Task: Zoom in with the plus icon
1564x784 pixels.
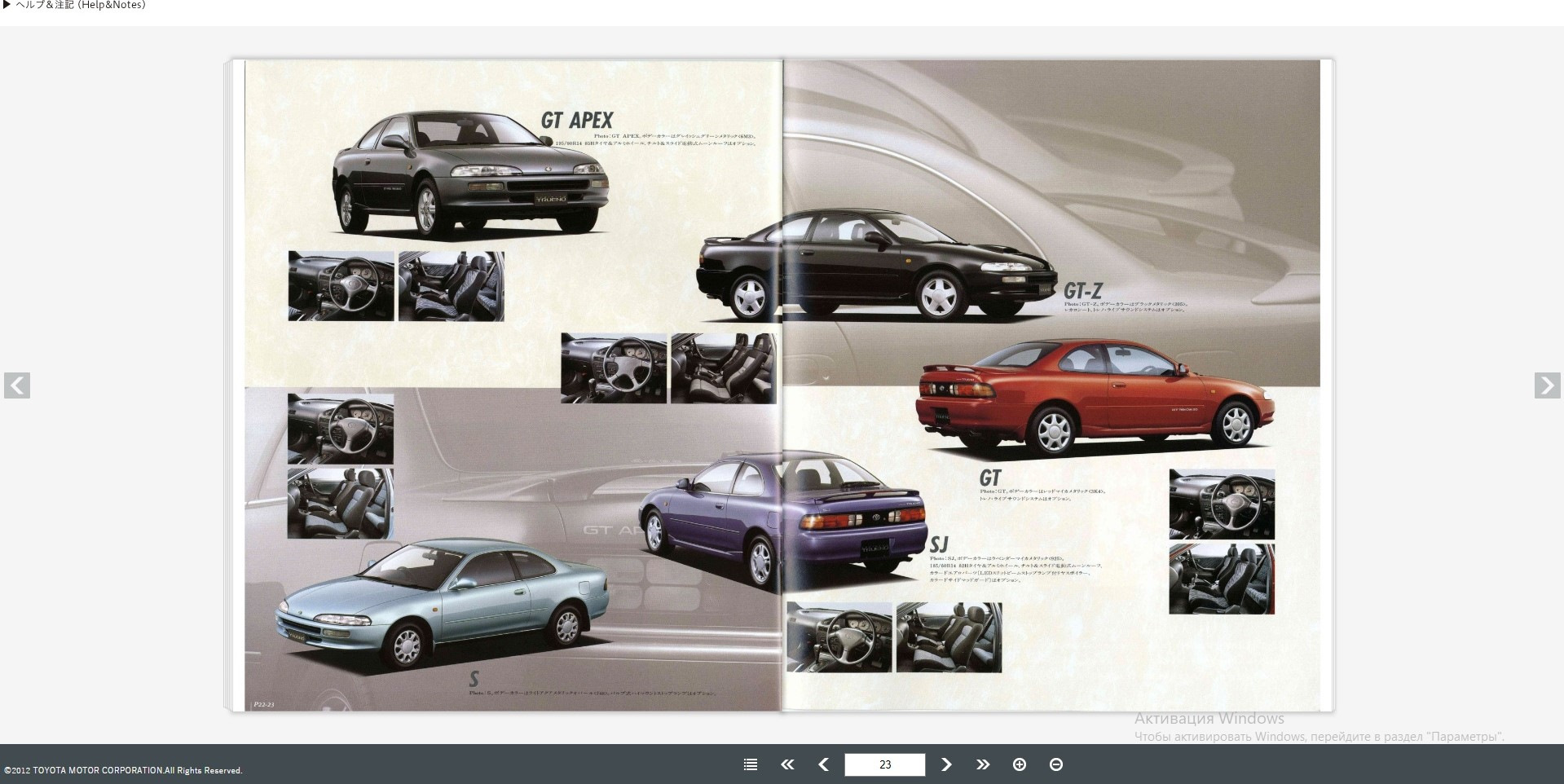Action: point(1020,764)
